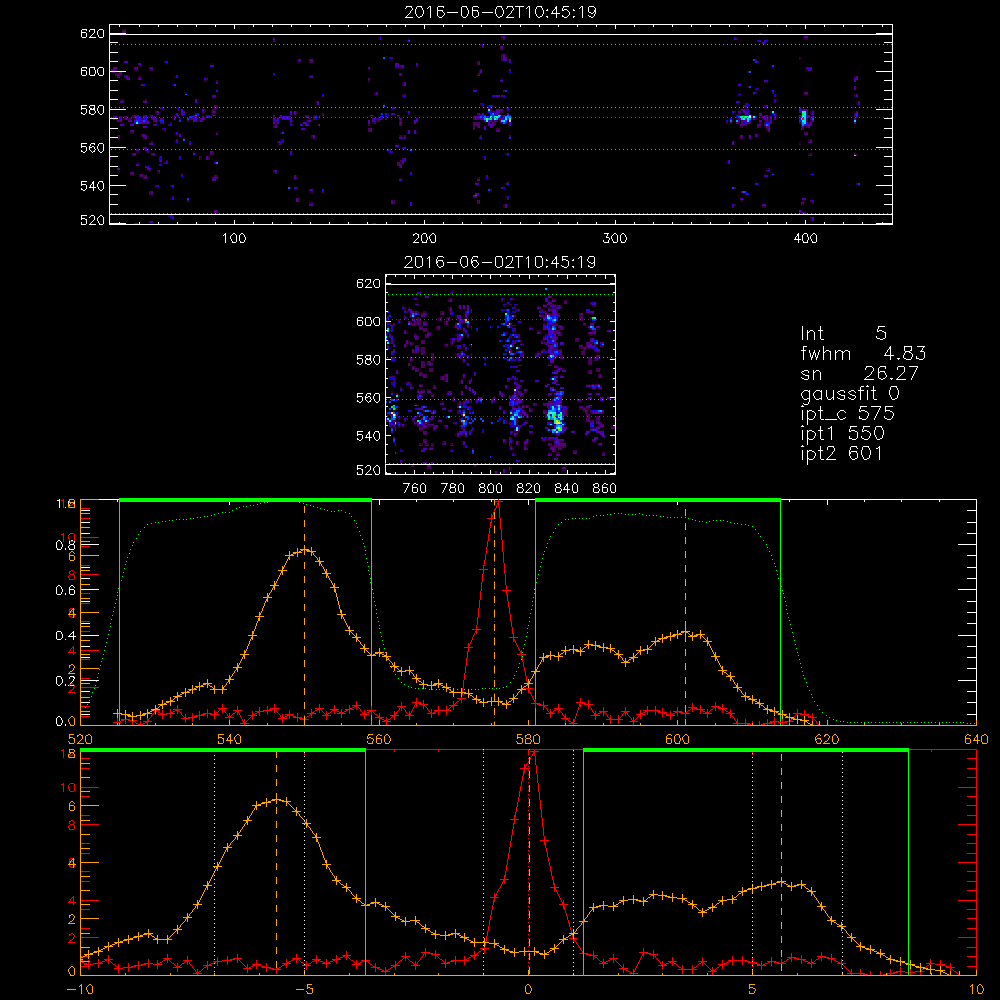Click x-axis label 400 on top image
Screen dimensions: 1000x1000
coord(805,239)
